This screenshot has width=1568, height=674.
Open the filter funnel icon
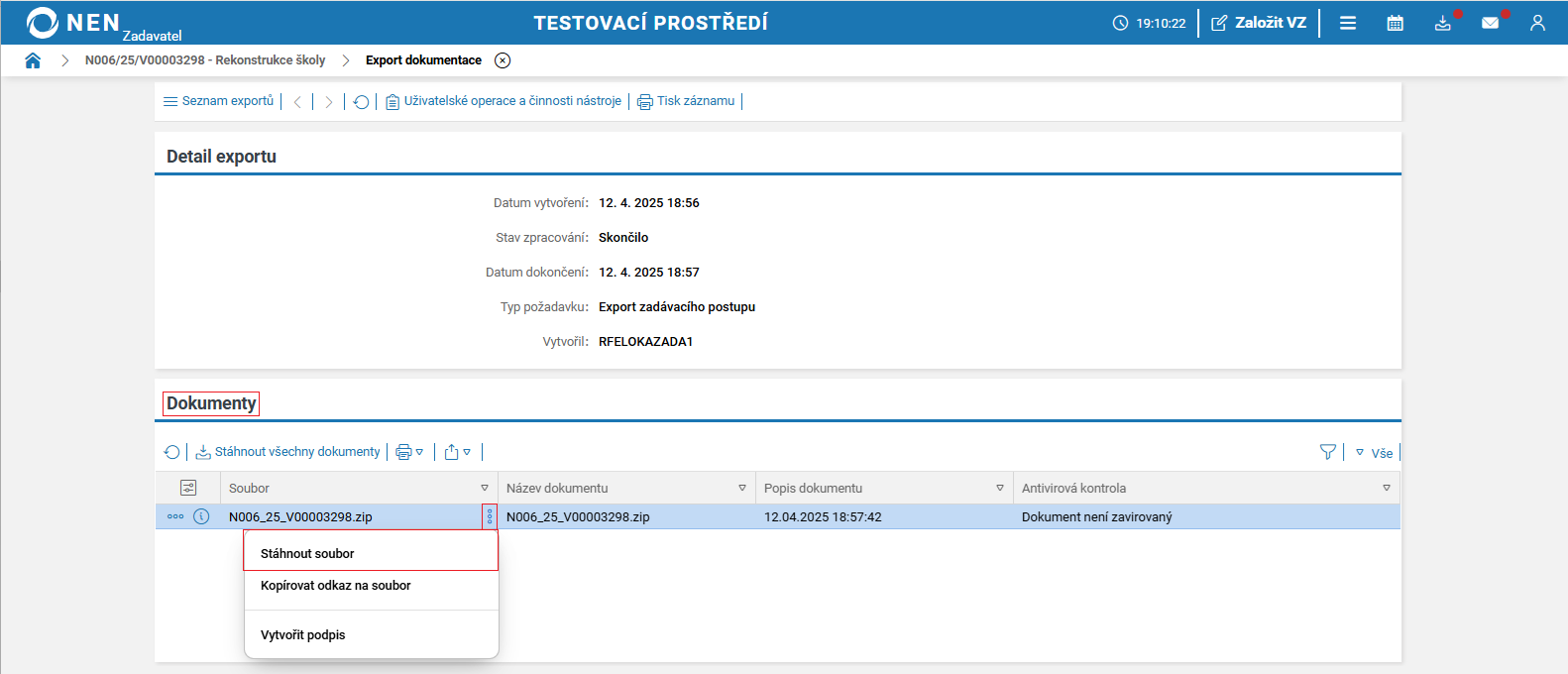click(1328, 452)
